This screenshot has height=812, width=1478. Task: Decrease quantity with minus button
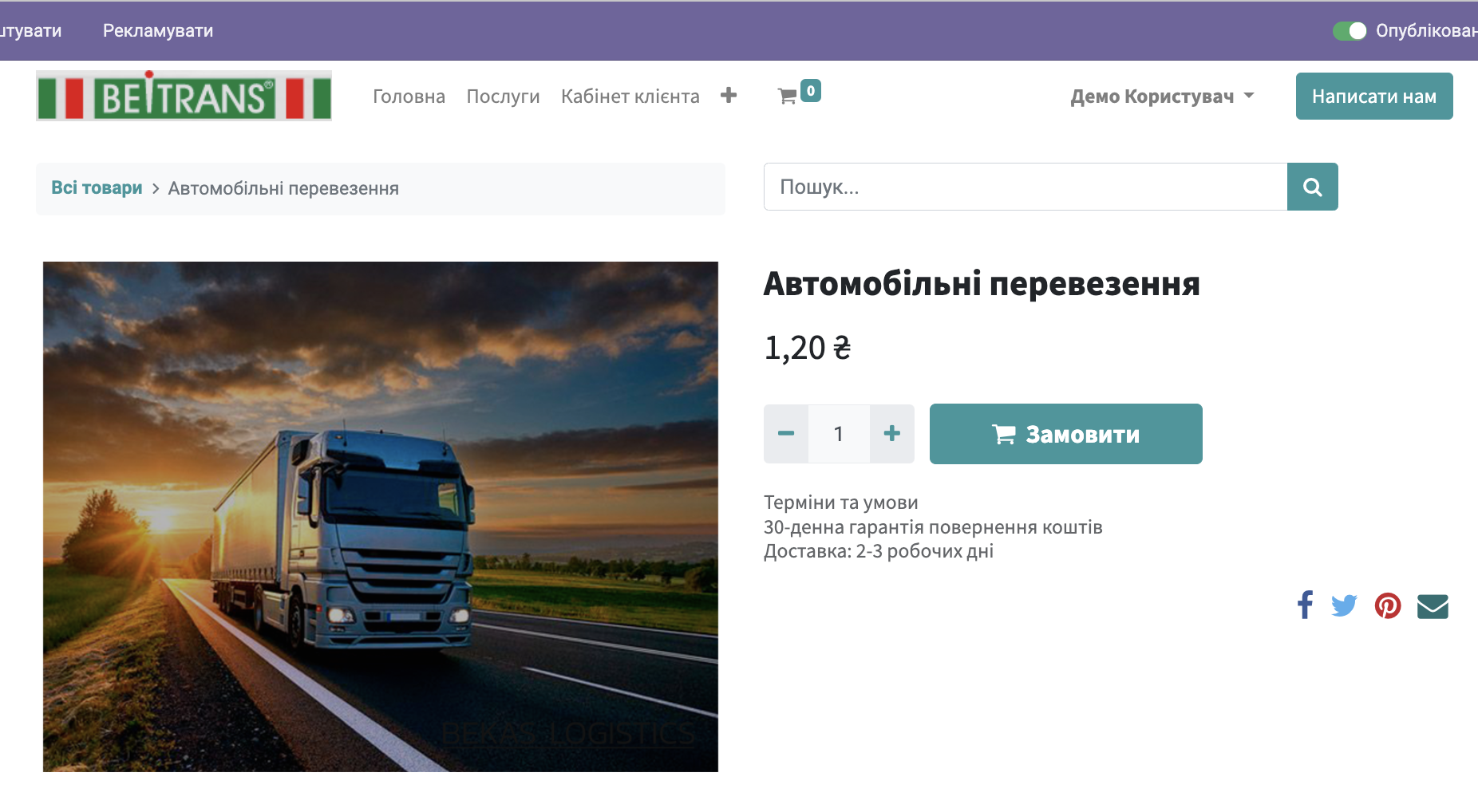tap(786, 434)
